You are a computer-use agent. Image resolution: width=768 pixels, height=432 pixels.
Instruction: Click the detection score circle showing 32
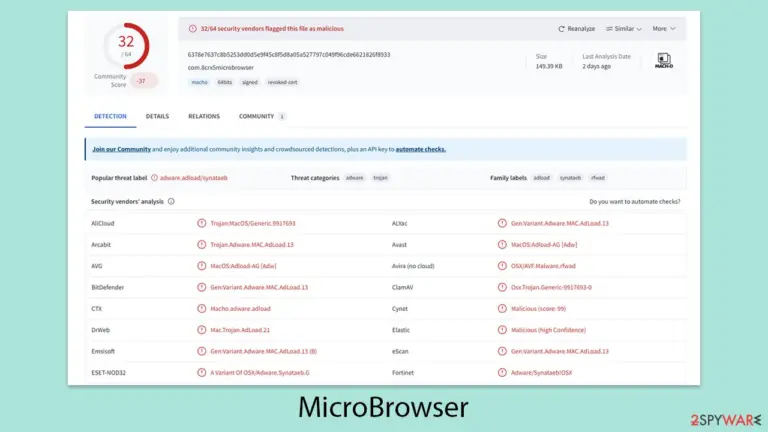click(x=126, y=46)
